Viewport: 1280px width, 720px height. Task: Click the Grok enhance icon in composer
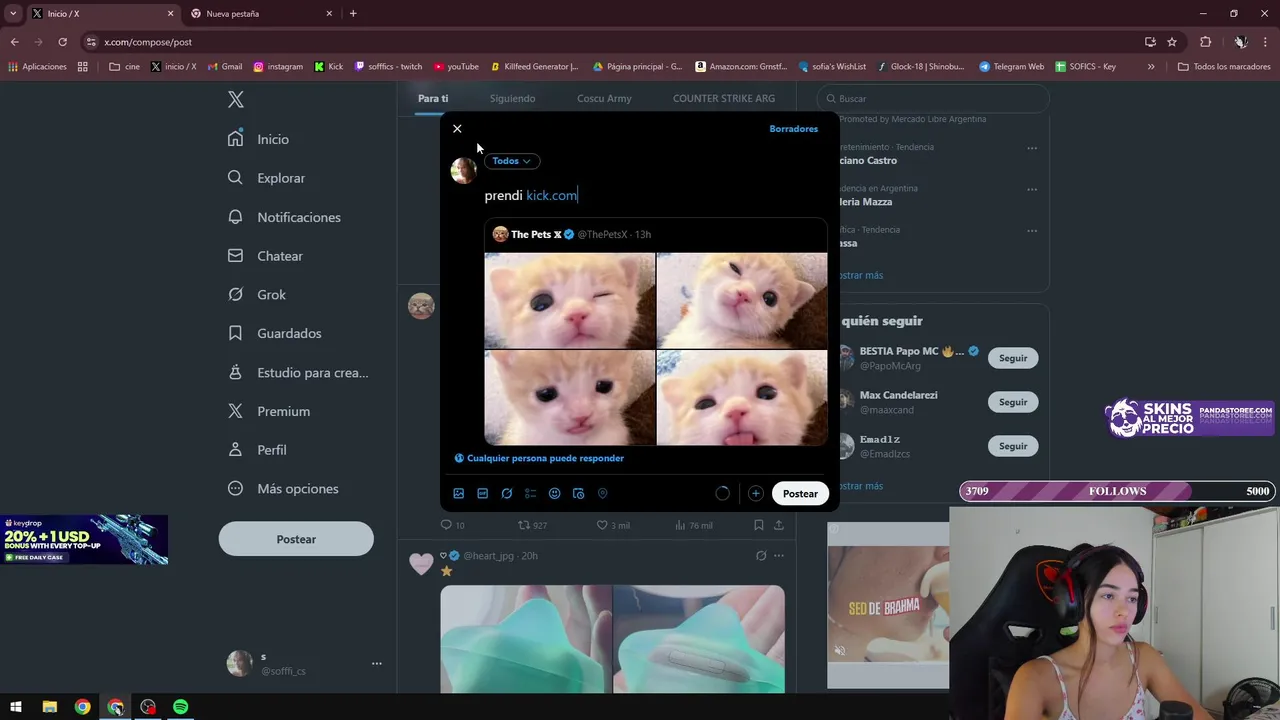point(507,493)
